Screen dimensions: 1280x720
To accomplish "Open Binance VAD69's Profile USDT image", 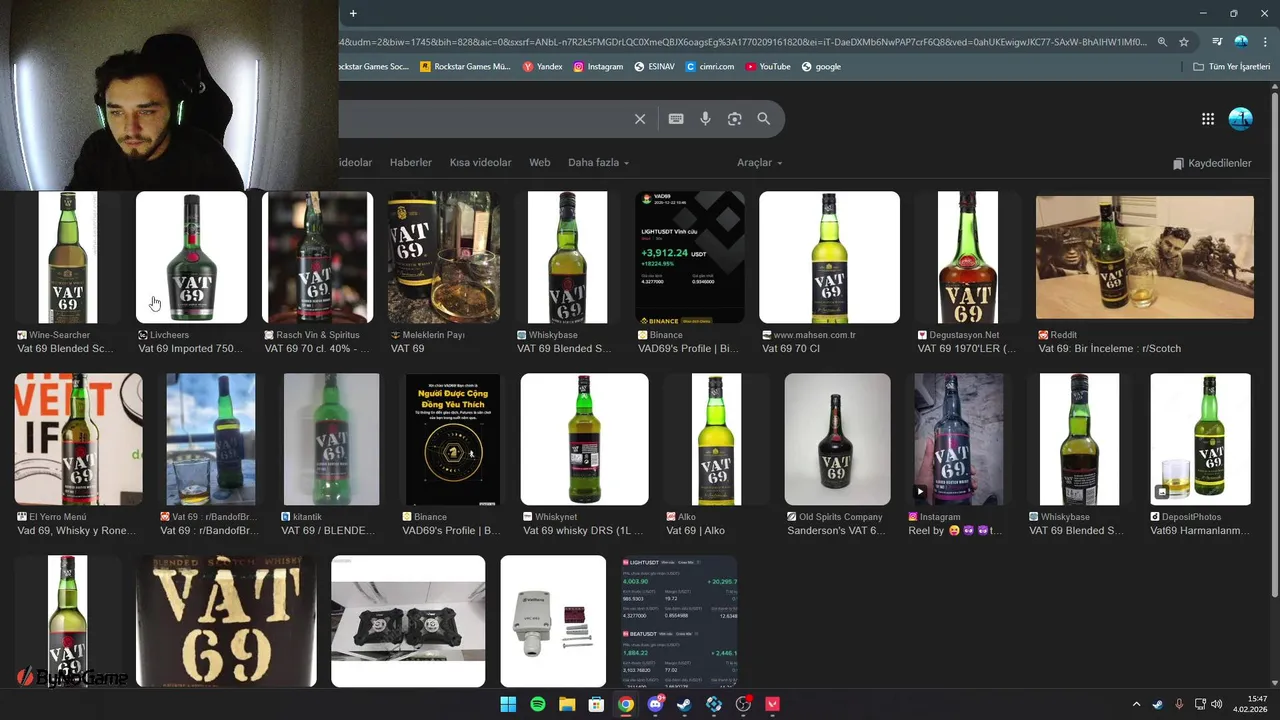I will coord(690,257).
